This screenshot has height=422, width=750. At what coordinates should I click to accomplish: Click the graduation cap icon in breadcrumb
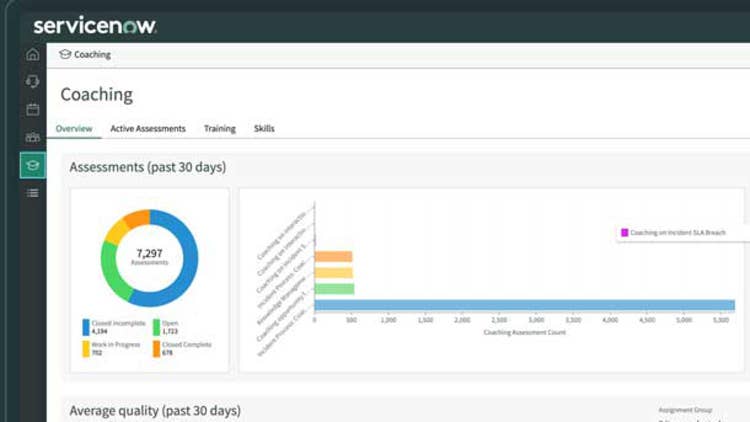click(x=65, y=55)
